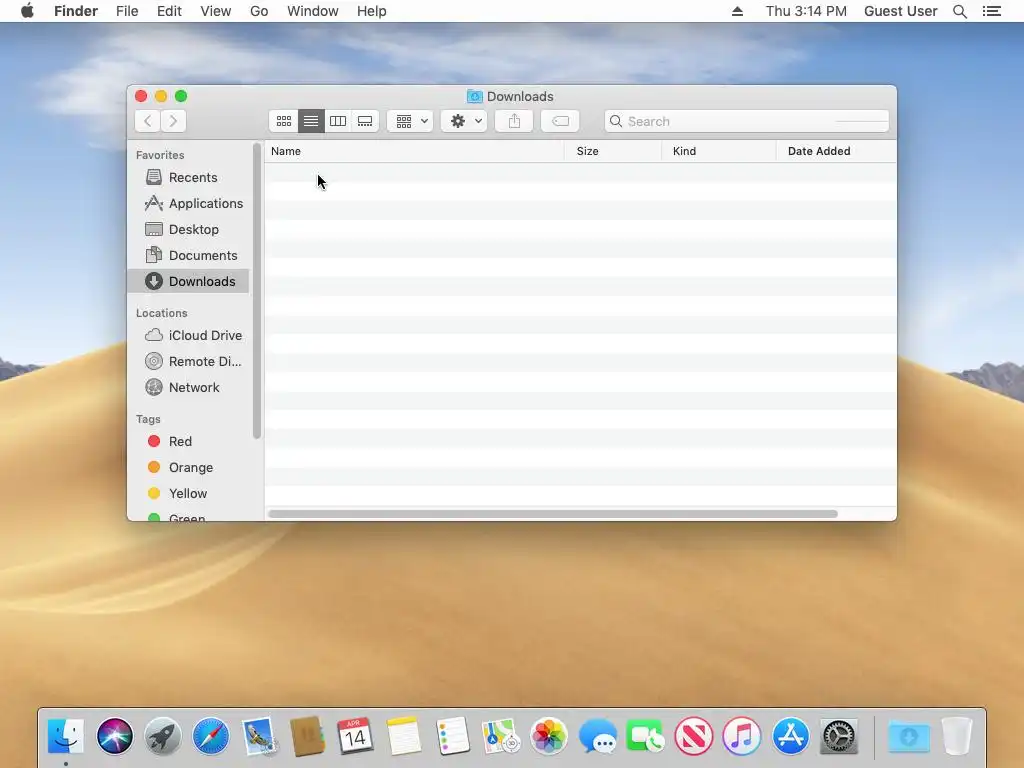Click the sidebar vertical scrollbar
This screenshot has width=1024, height=768.
click(x=257, y=291)
